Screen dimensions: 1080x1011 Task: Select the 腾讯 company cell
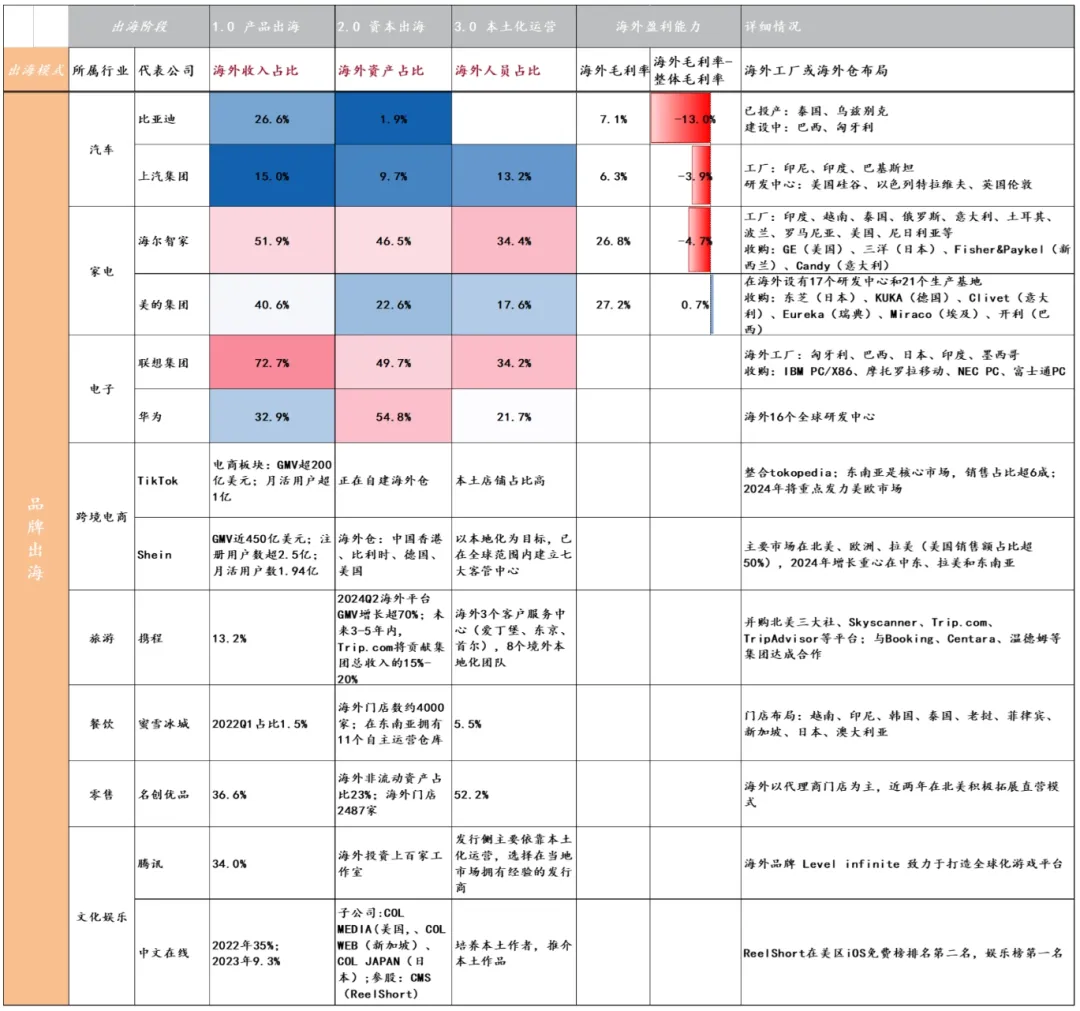coord(172,863)
